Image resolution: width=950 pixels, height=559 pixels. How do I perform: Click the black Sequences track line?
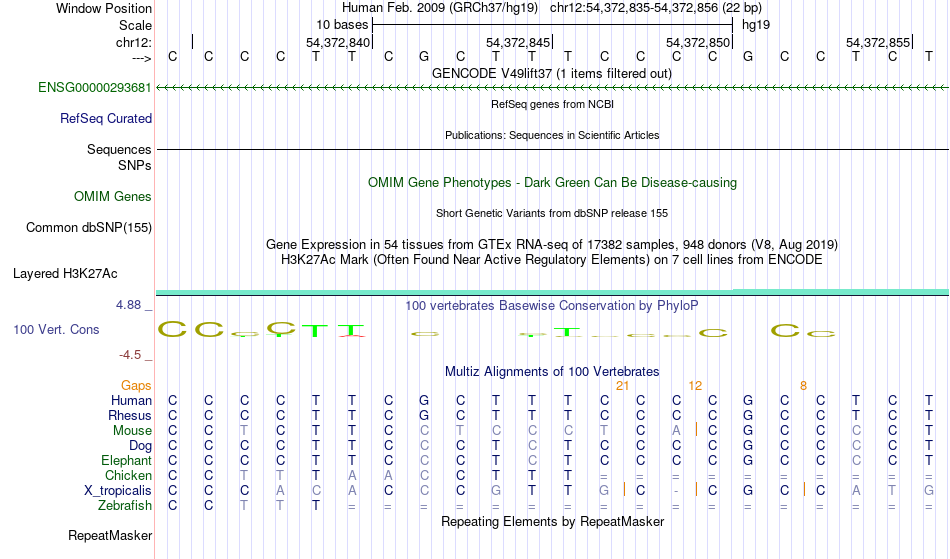[x=552, y=149]
